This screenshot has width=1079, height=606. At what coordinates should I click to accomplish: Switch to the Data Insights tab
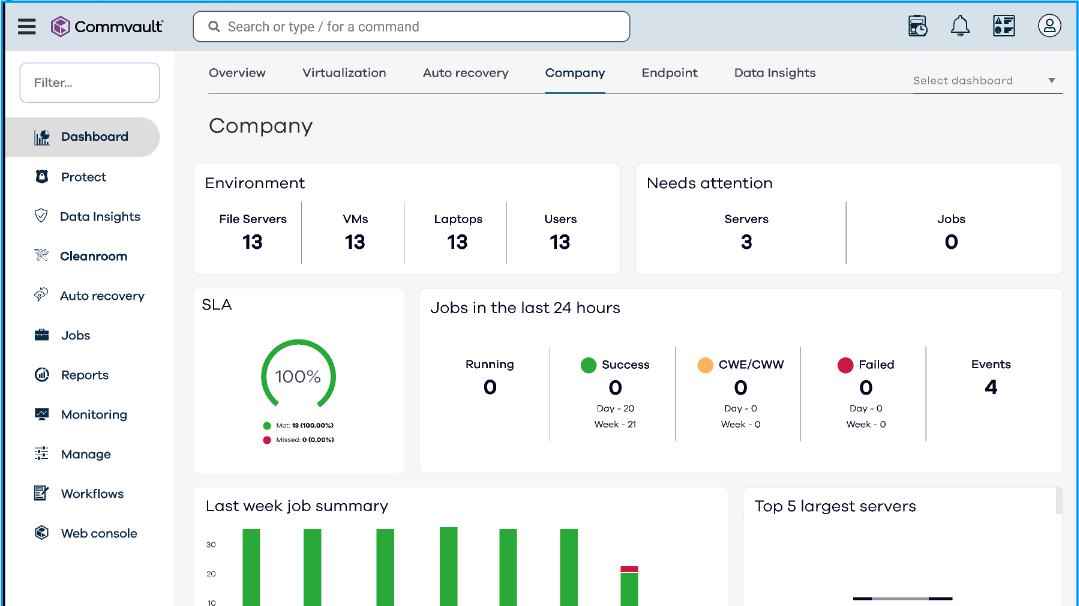pyautogui.click(x=774, y=73)
